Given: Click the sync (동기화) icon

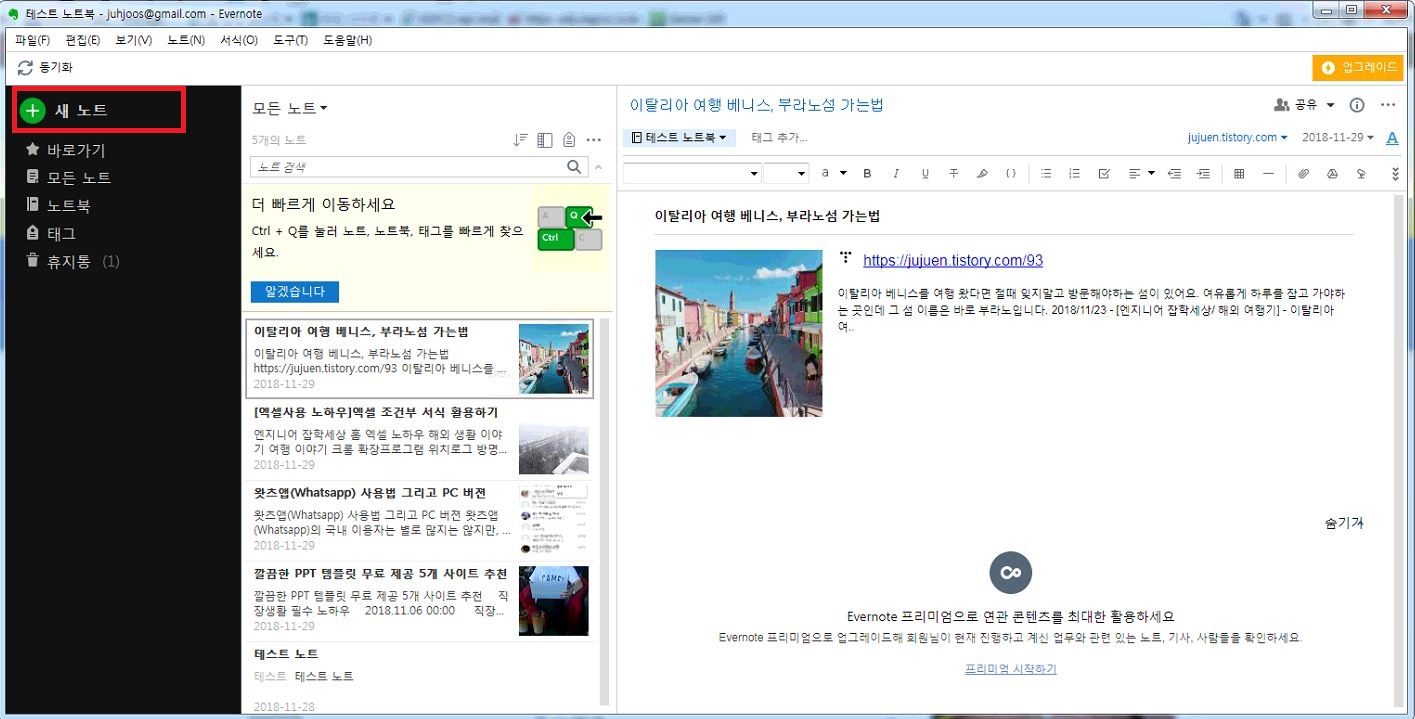Looking at the screenshot, I should (x=25, y=68).
